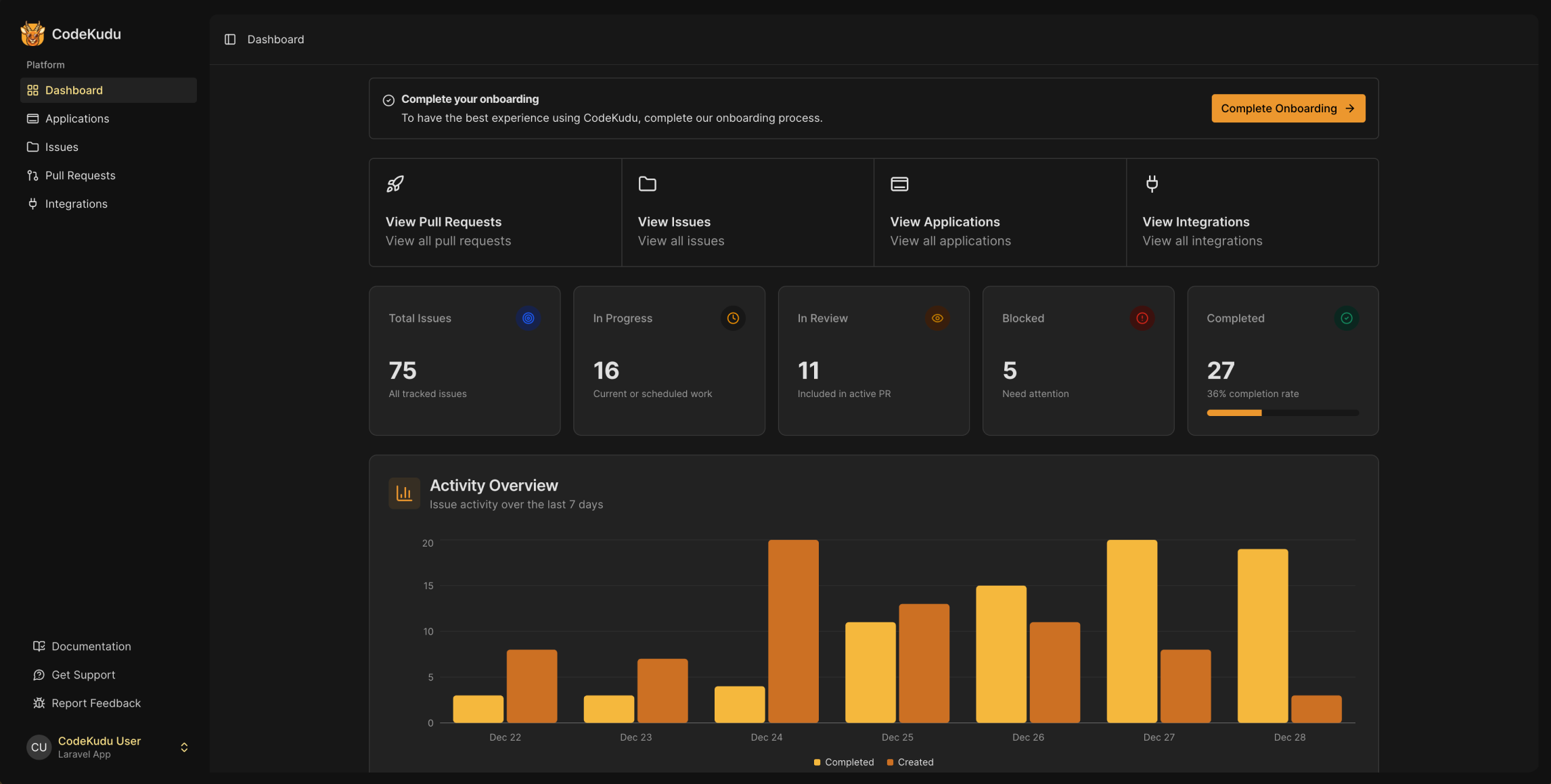Click the CodeKudu logo icon

point(32,34)
